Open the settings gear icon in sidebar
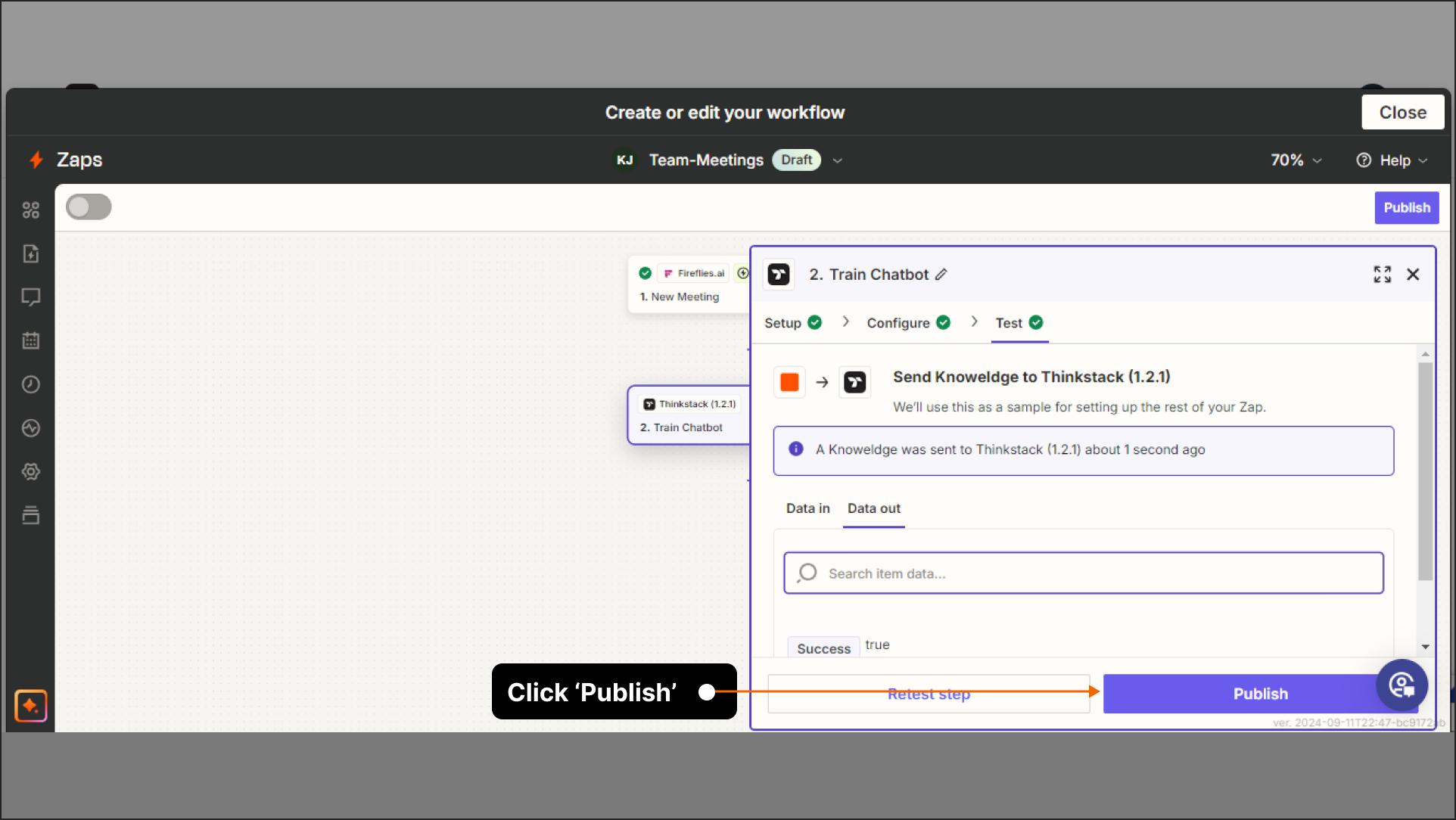This screenshot has width=1456, height=820. (x=31, y=471)
